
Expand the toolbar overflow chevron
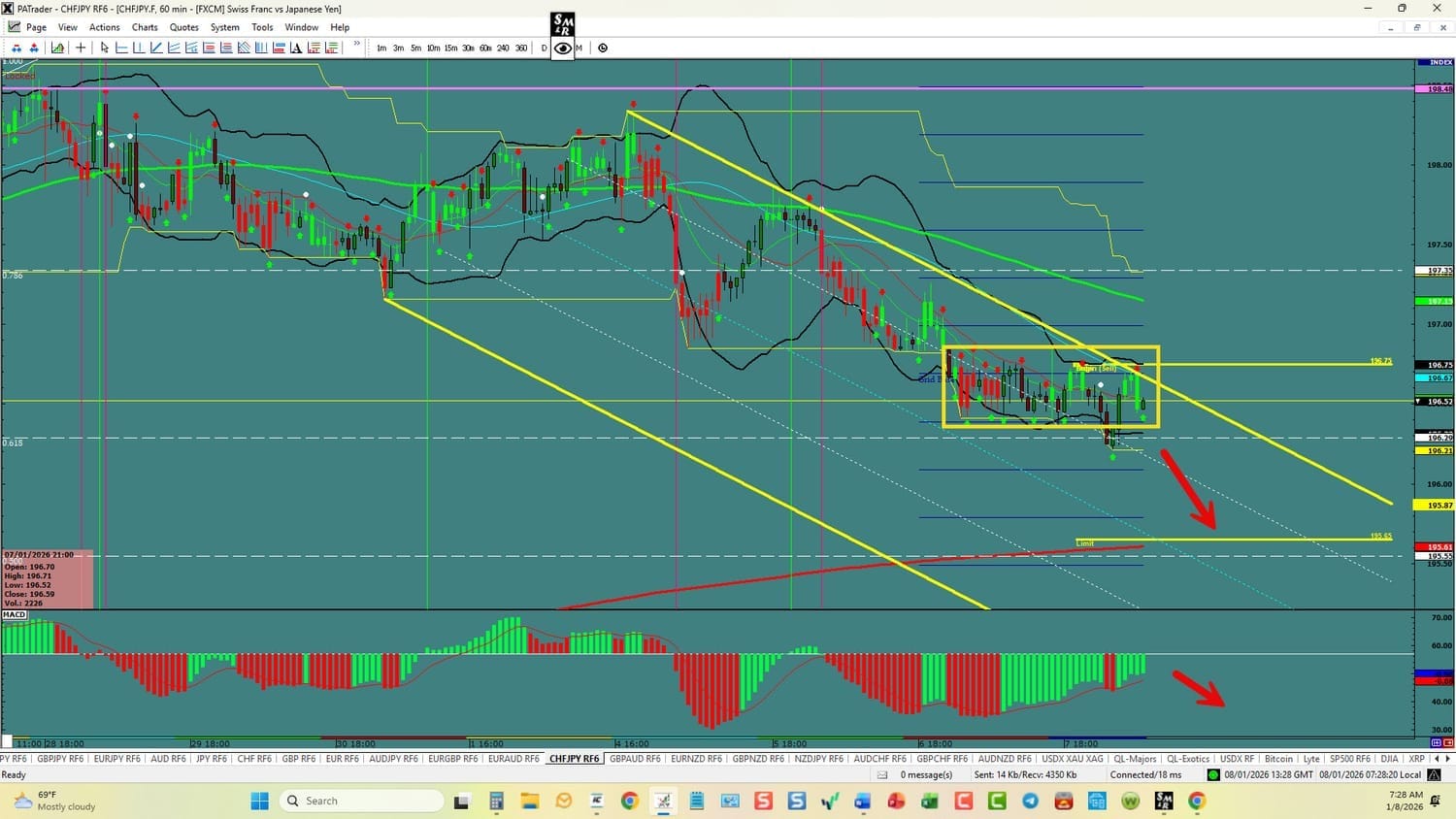pos(356,45)
